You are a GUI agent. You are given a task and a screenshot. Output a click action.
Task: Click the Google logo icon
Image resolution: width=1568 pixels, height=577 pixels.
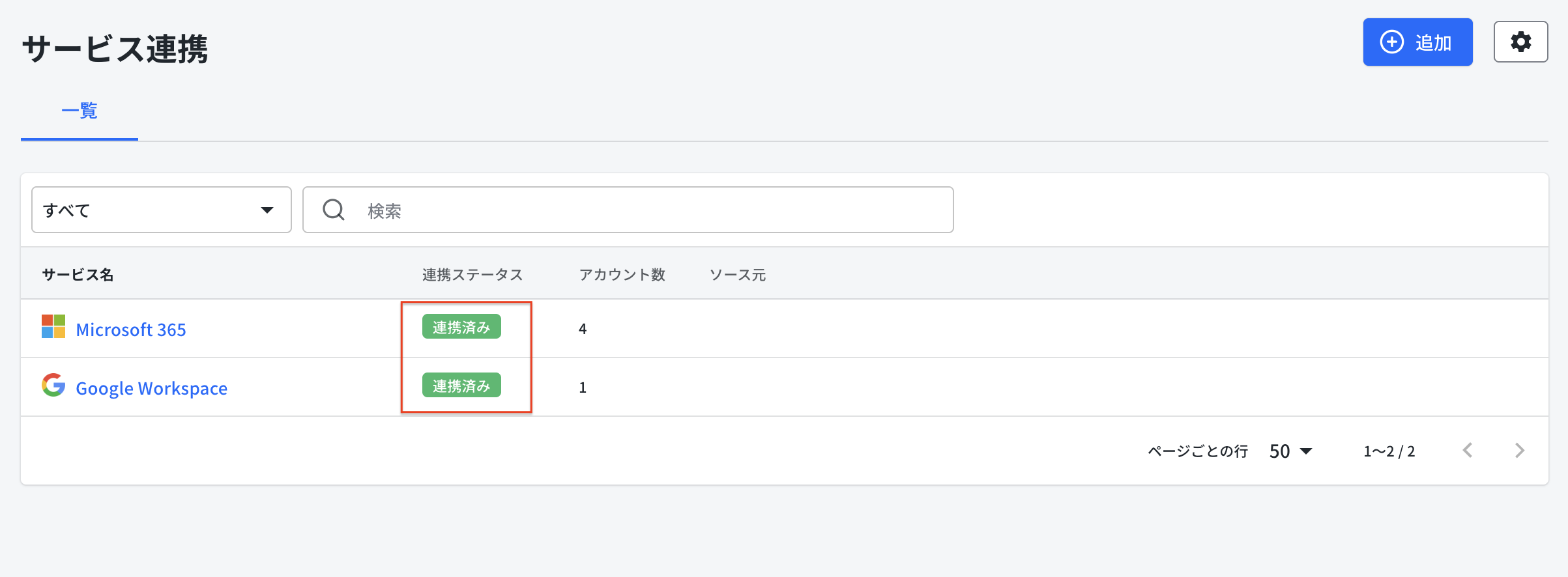click(x=53, y=385)
